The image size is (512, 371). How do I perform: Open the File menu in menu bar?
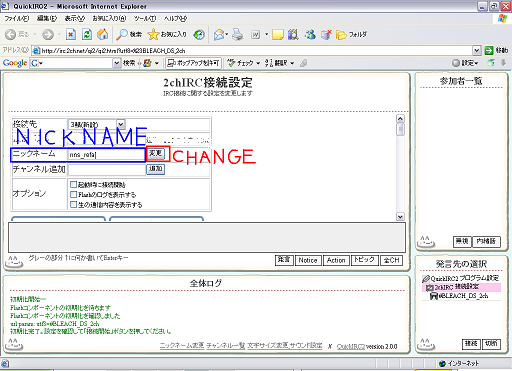coord(17,18)
